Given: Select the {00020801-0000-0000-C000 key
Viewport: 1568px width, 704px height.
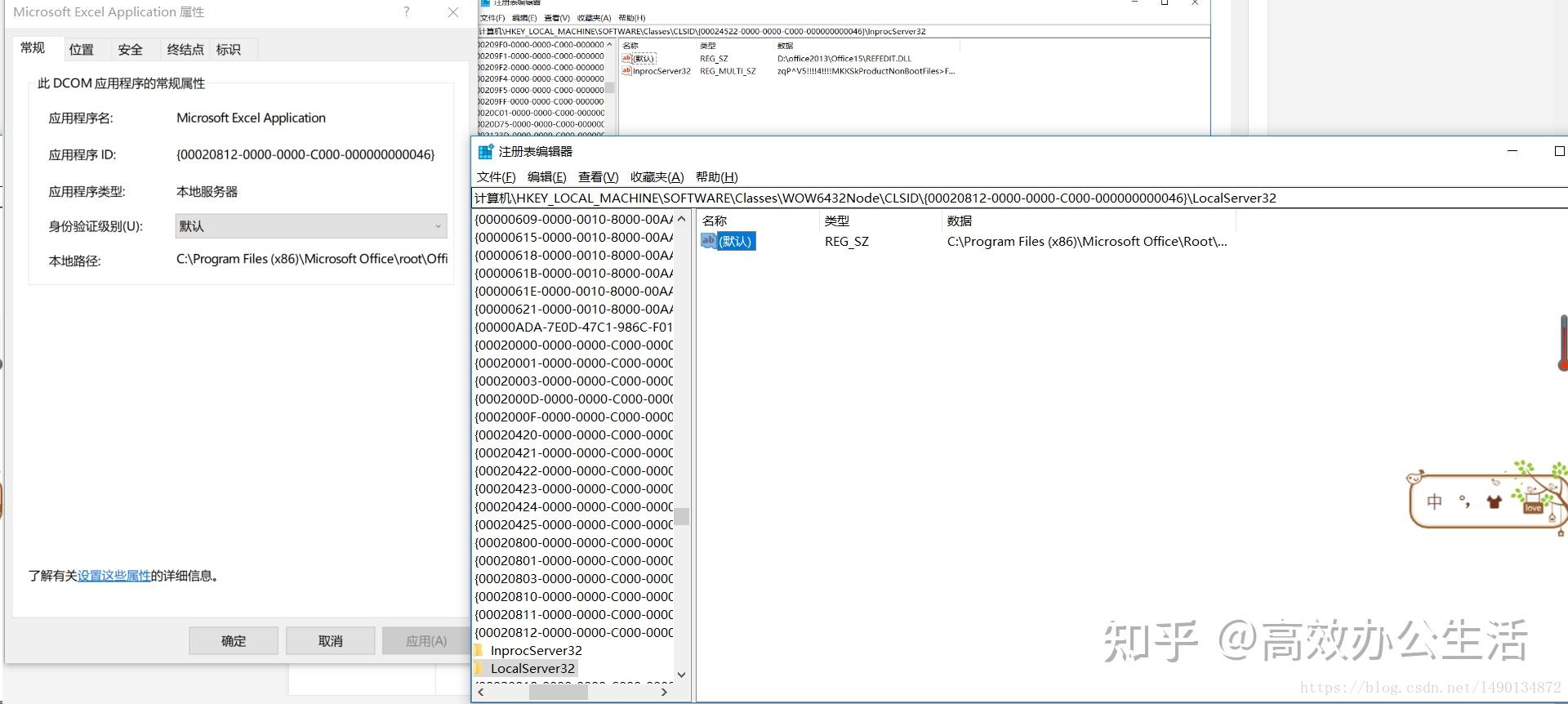Looking at the screenshot, I should (x=574, y=560).
